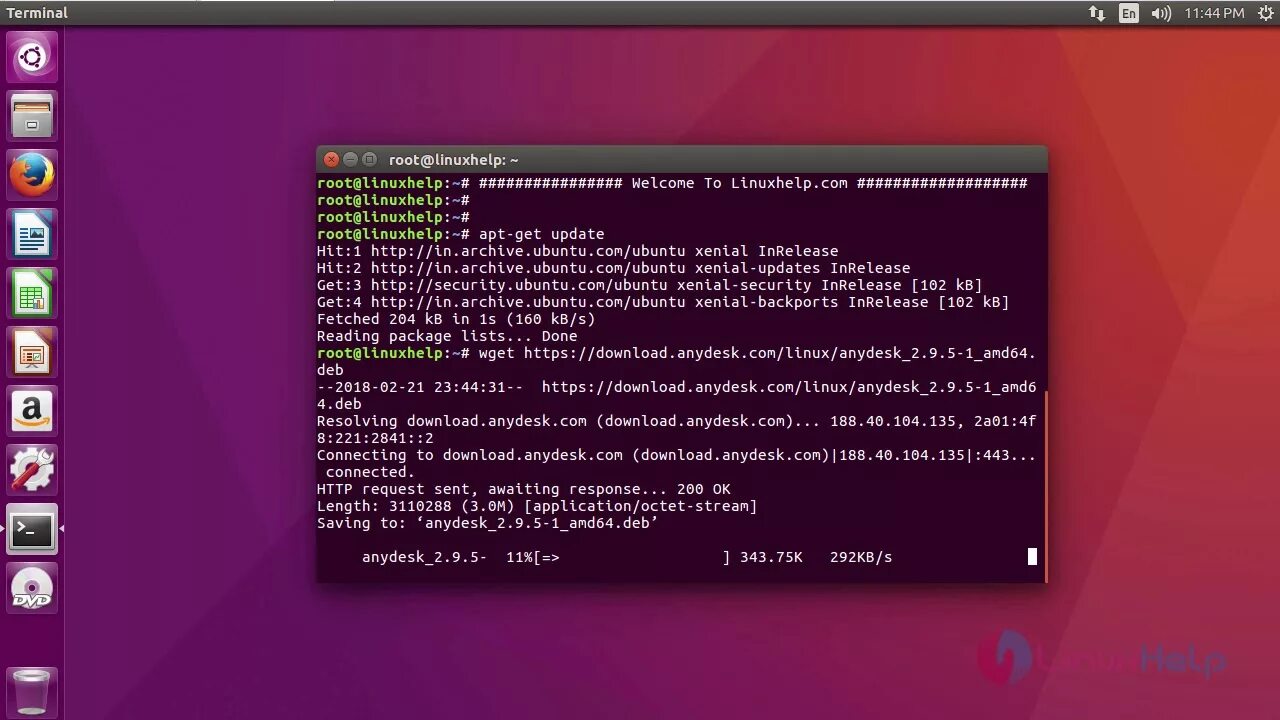
Task: Open the sound volume indicator
Action: (x=1161, y=13)
